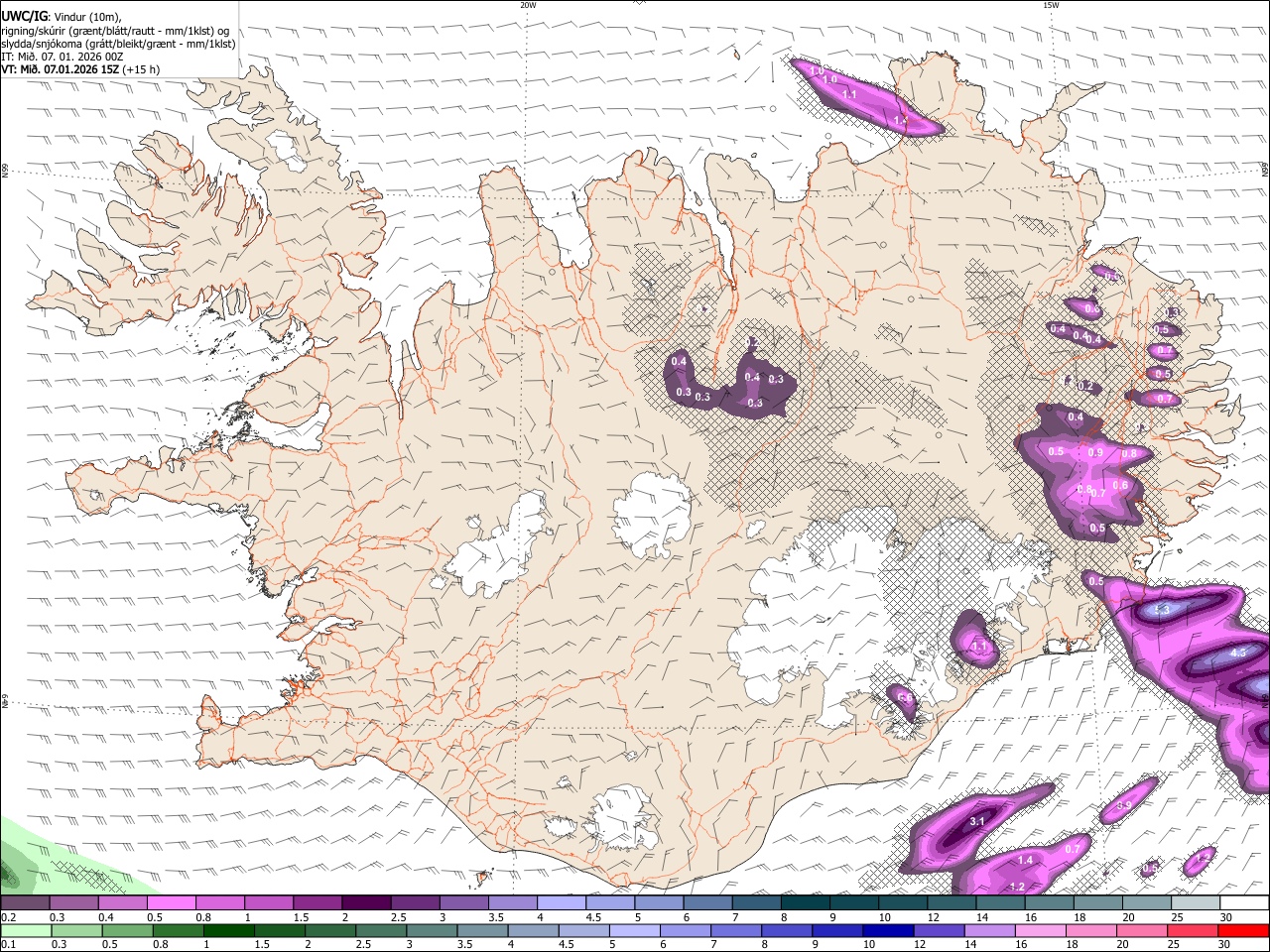Select the 0.3 swatch in the lower rain scale
Viewport: 1270px width, 952px height.
77,931
